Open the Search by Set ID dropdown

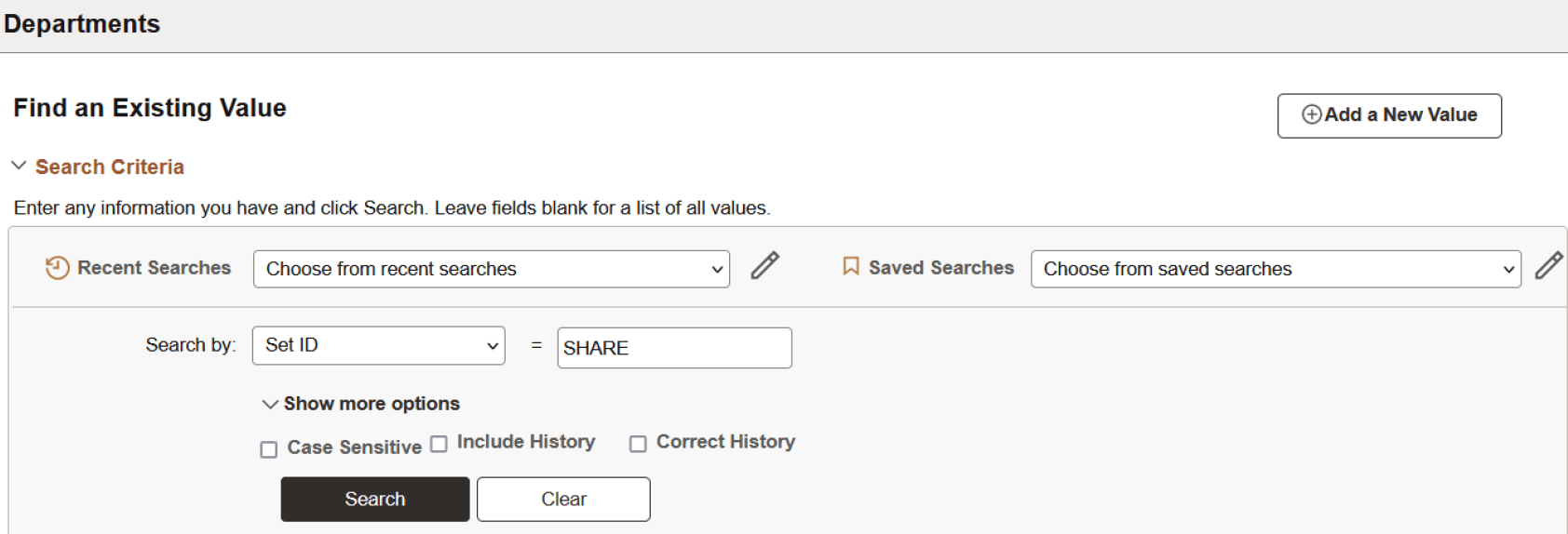click(378, 345)
